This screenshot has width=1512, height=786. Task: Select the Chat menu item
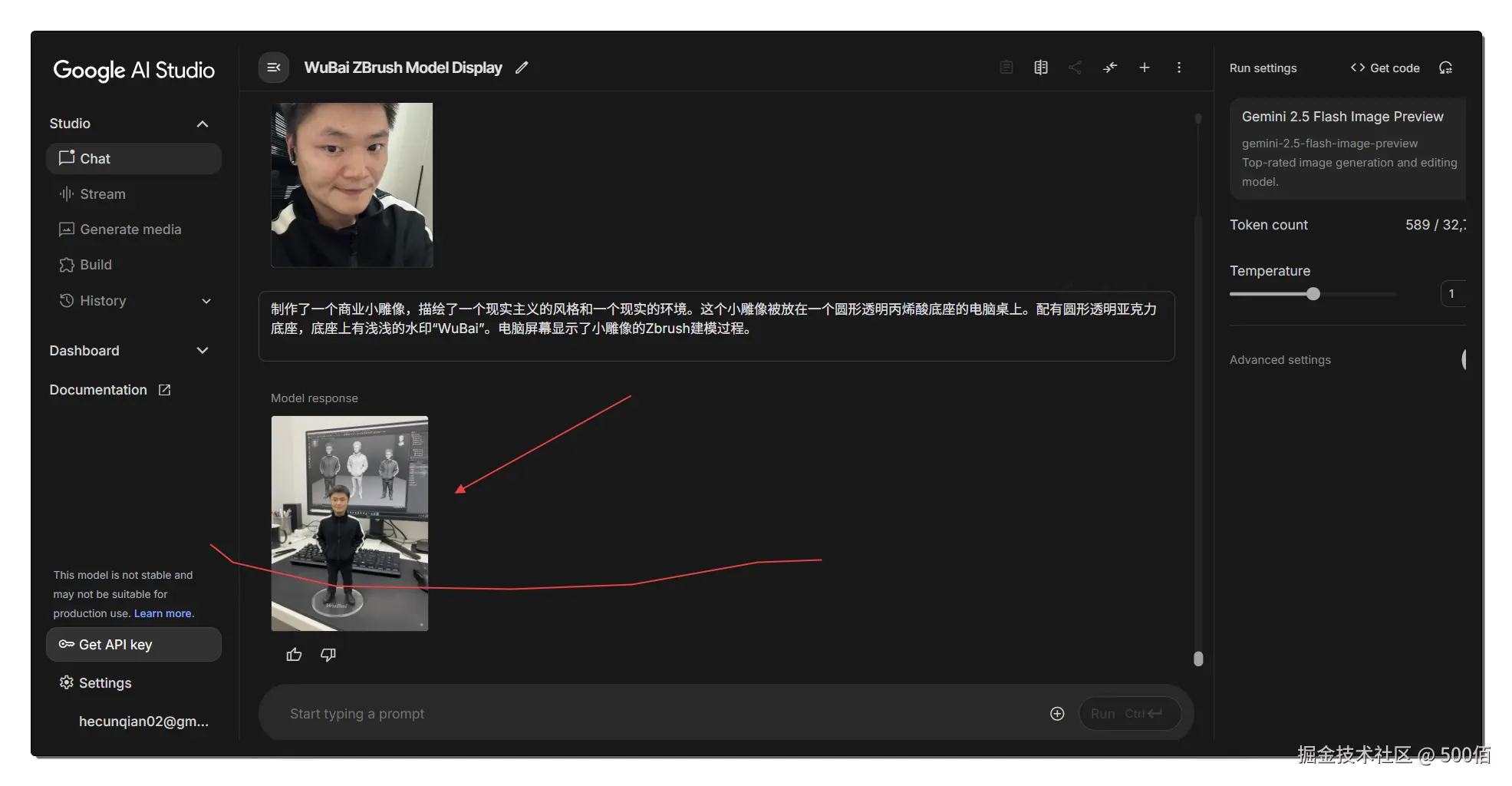click(133, 158)
